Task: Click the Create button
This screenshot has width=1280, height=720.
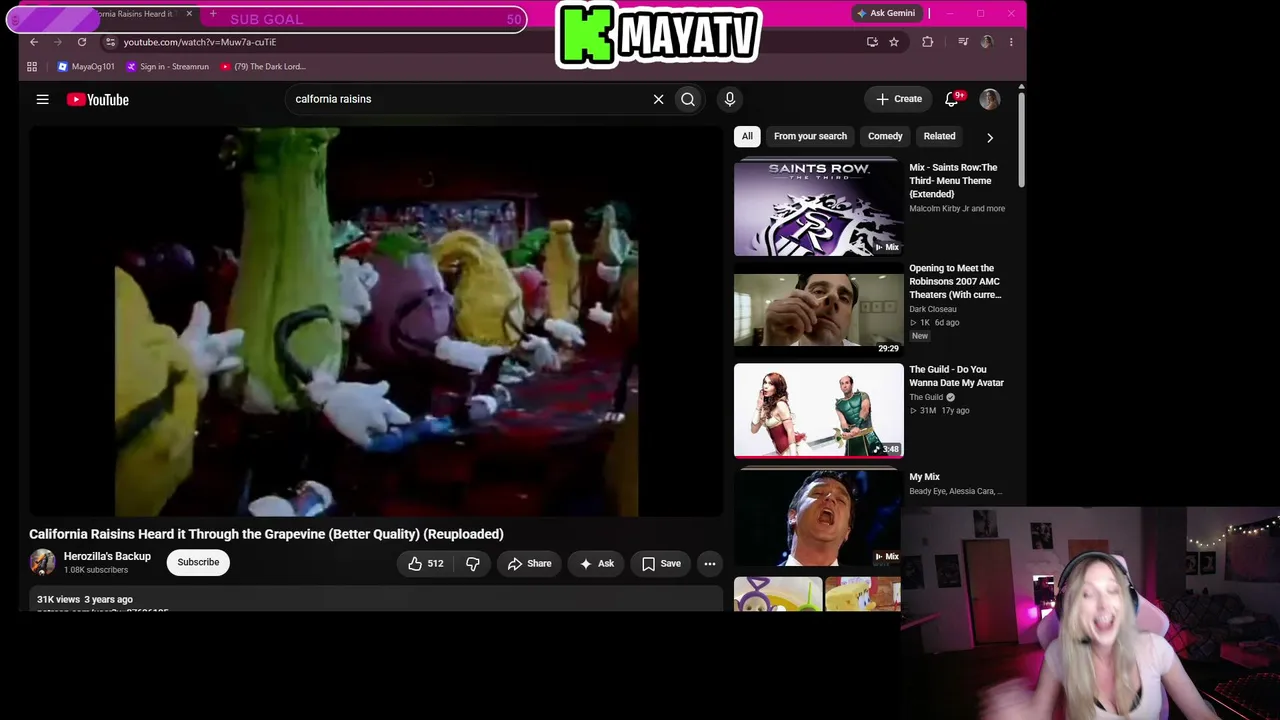Action: pyautogui.click(x=899, y=99)
